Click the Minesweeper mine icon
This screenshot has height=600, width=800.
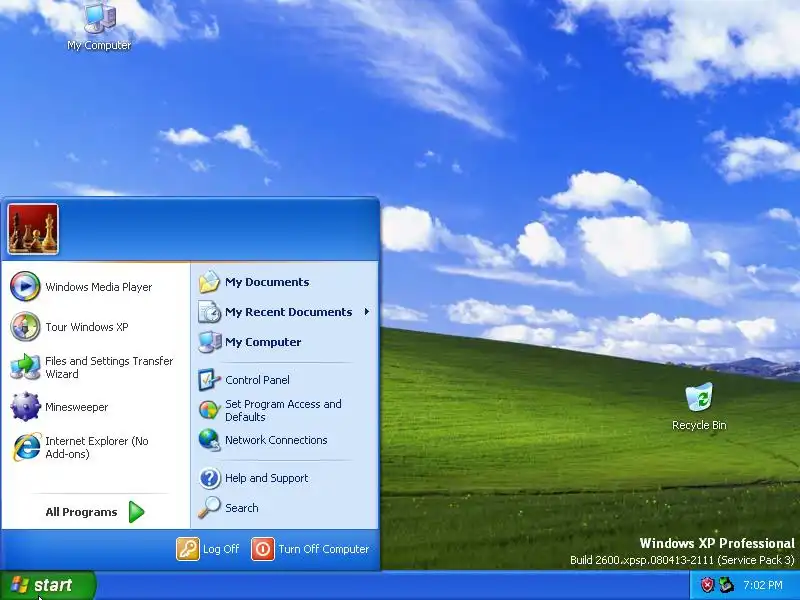pos(25,407)
